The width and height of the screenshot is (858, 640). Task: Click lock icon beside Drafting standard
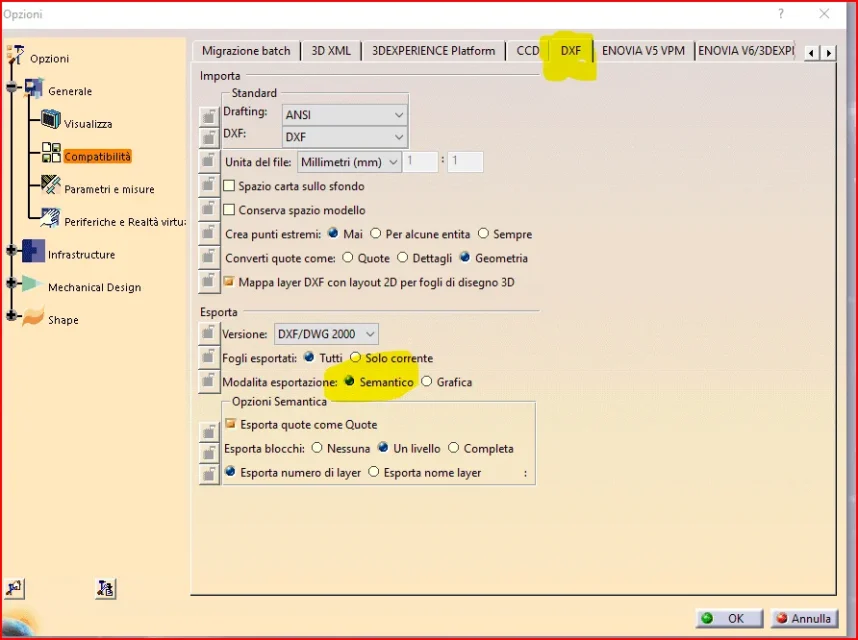[208, 115]
